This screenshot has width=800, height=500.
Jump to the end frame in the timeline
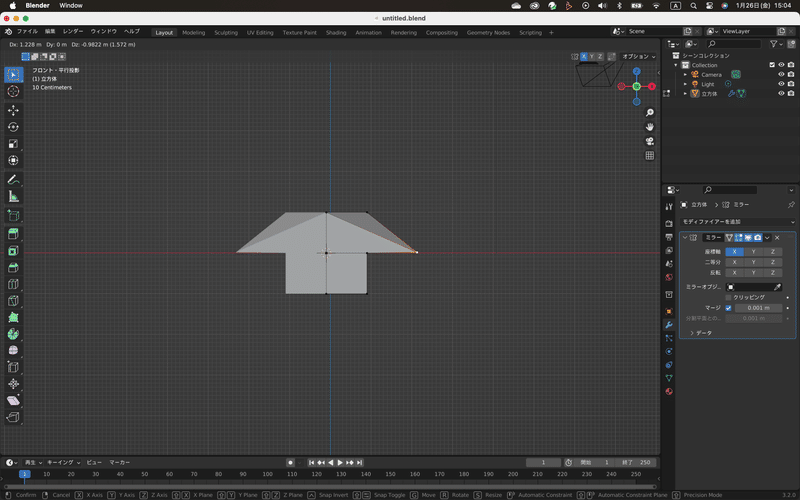coord(359,463)
